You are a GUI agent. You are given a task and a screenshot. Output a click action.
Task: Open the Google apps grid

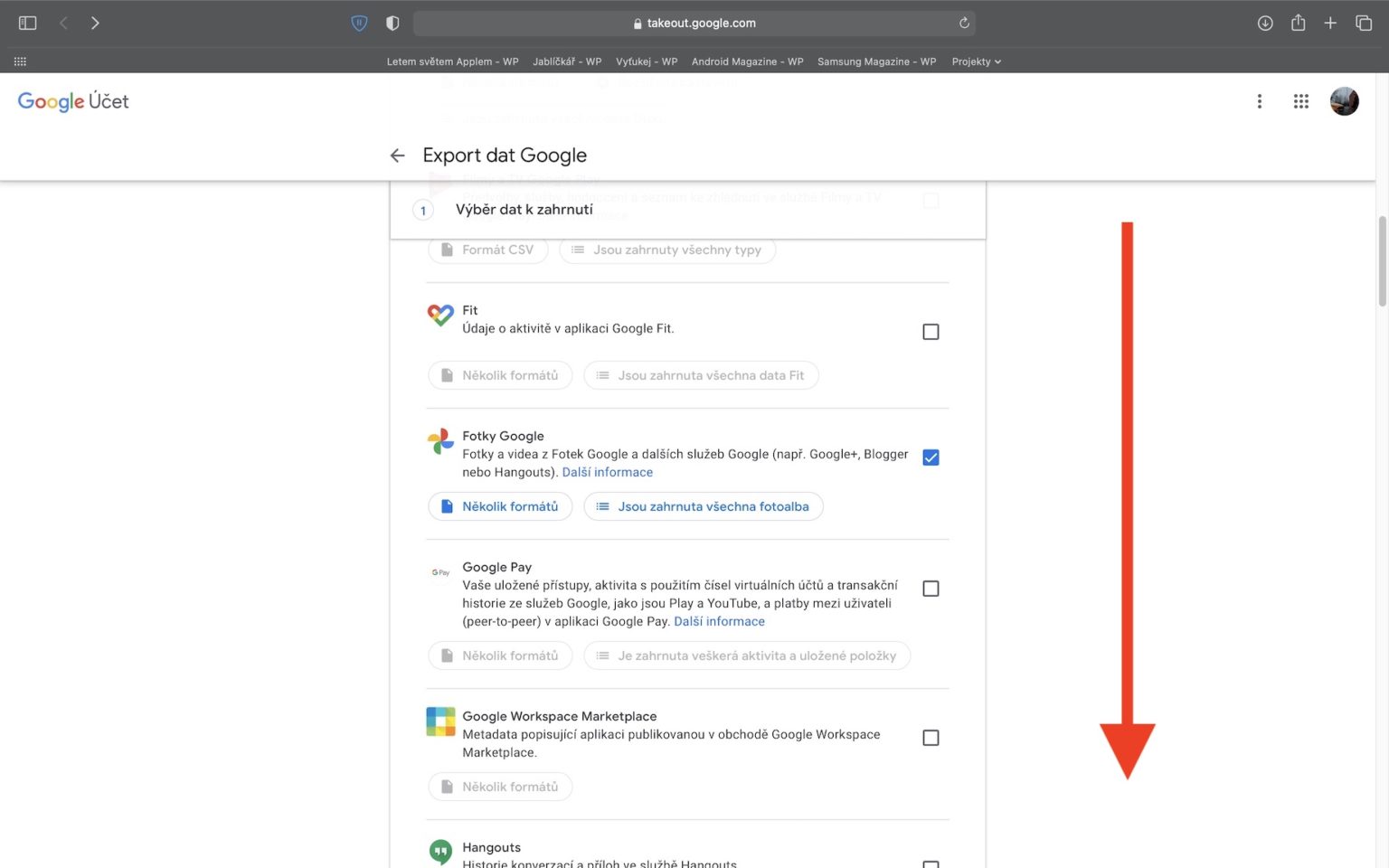[1301, 101]
